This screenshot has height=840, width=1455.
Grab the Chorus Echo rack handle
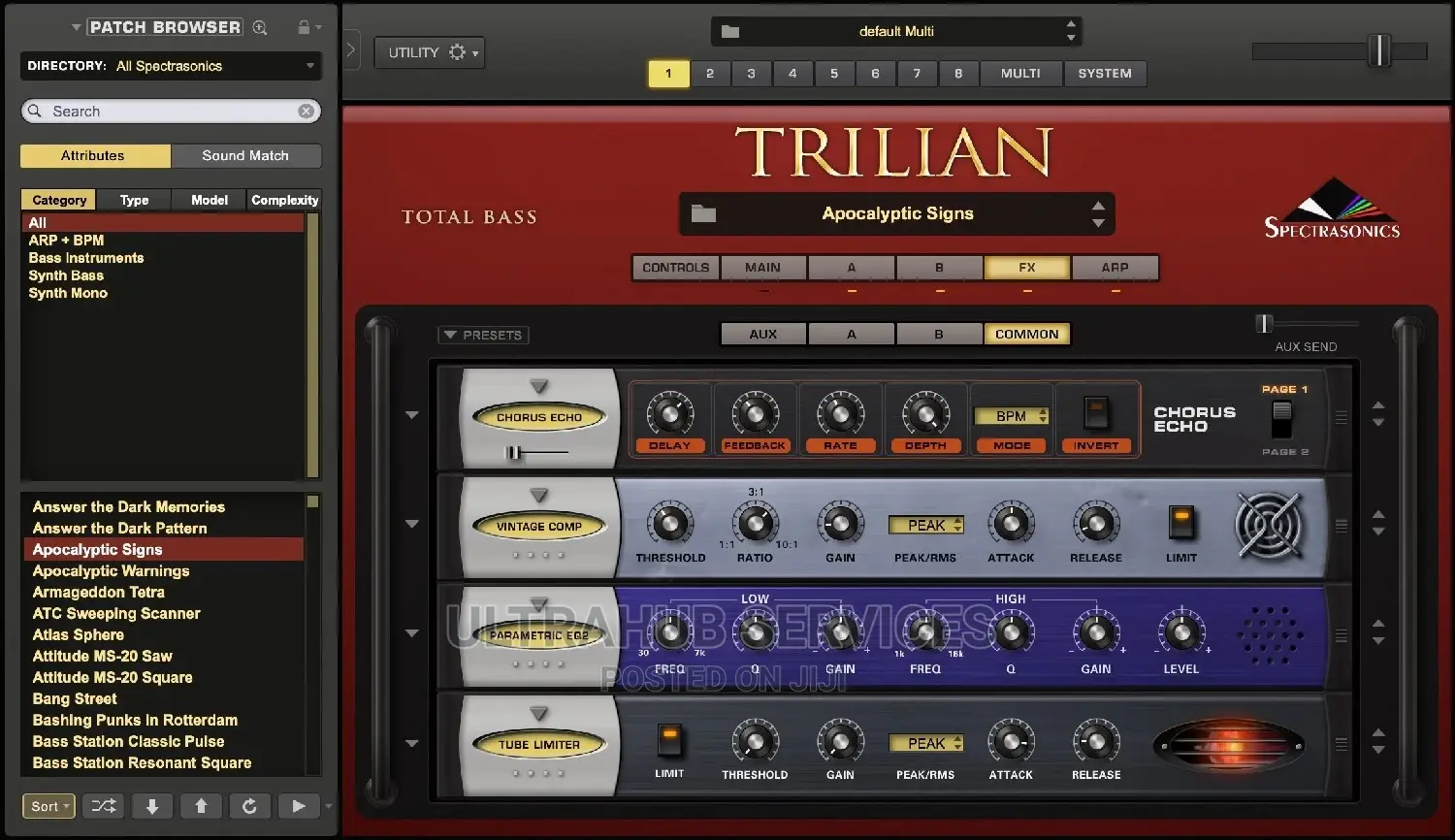coord(1342,417)
